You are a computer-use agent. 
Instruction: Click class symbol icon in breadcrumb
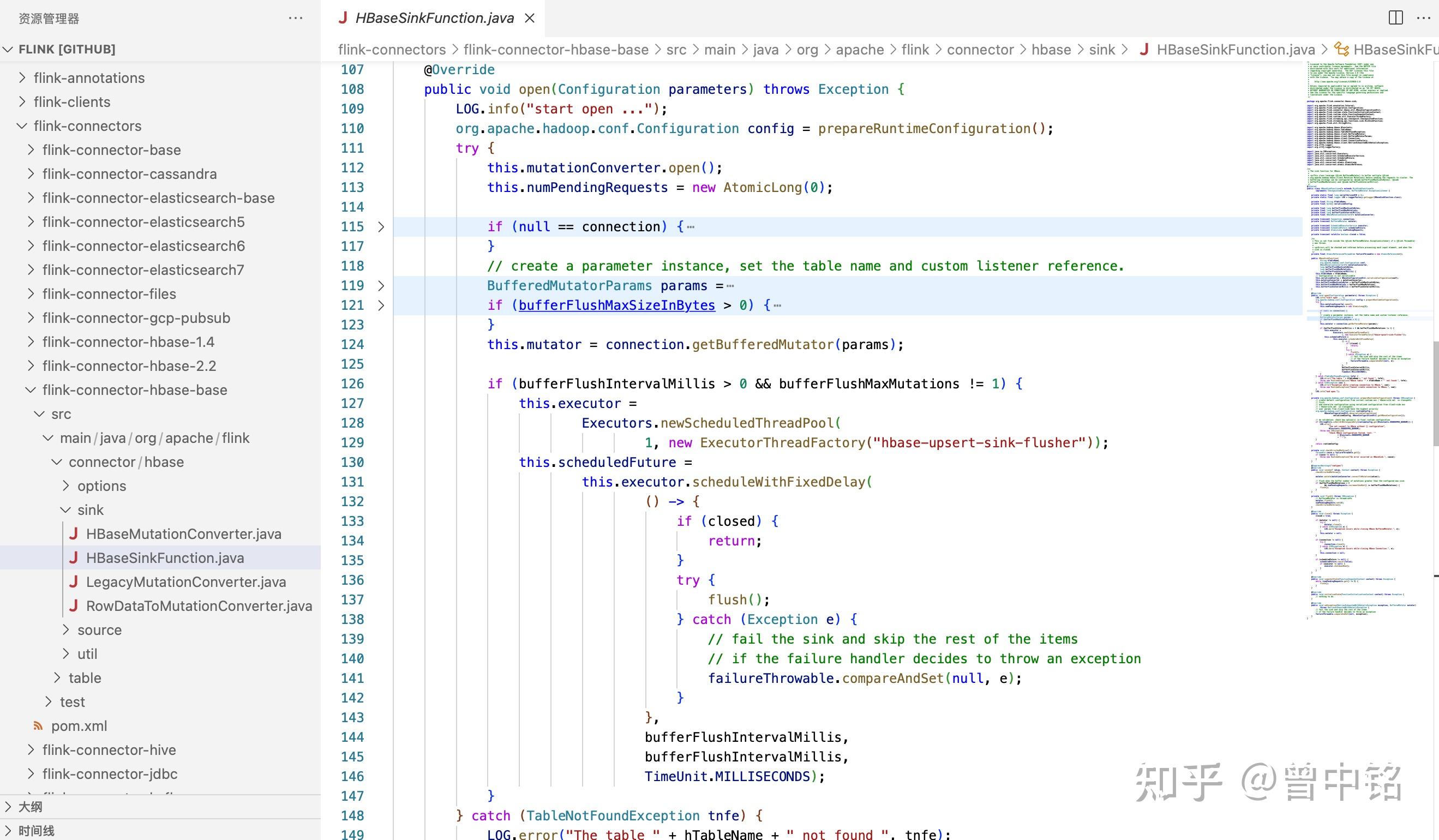coord(1341,50)
